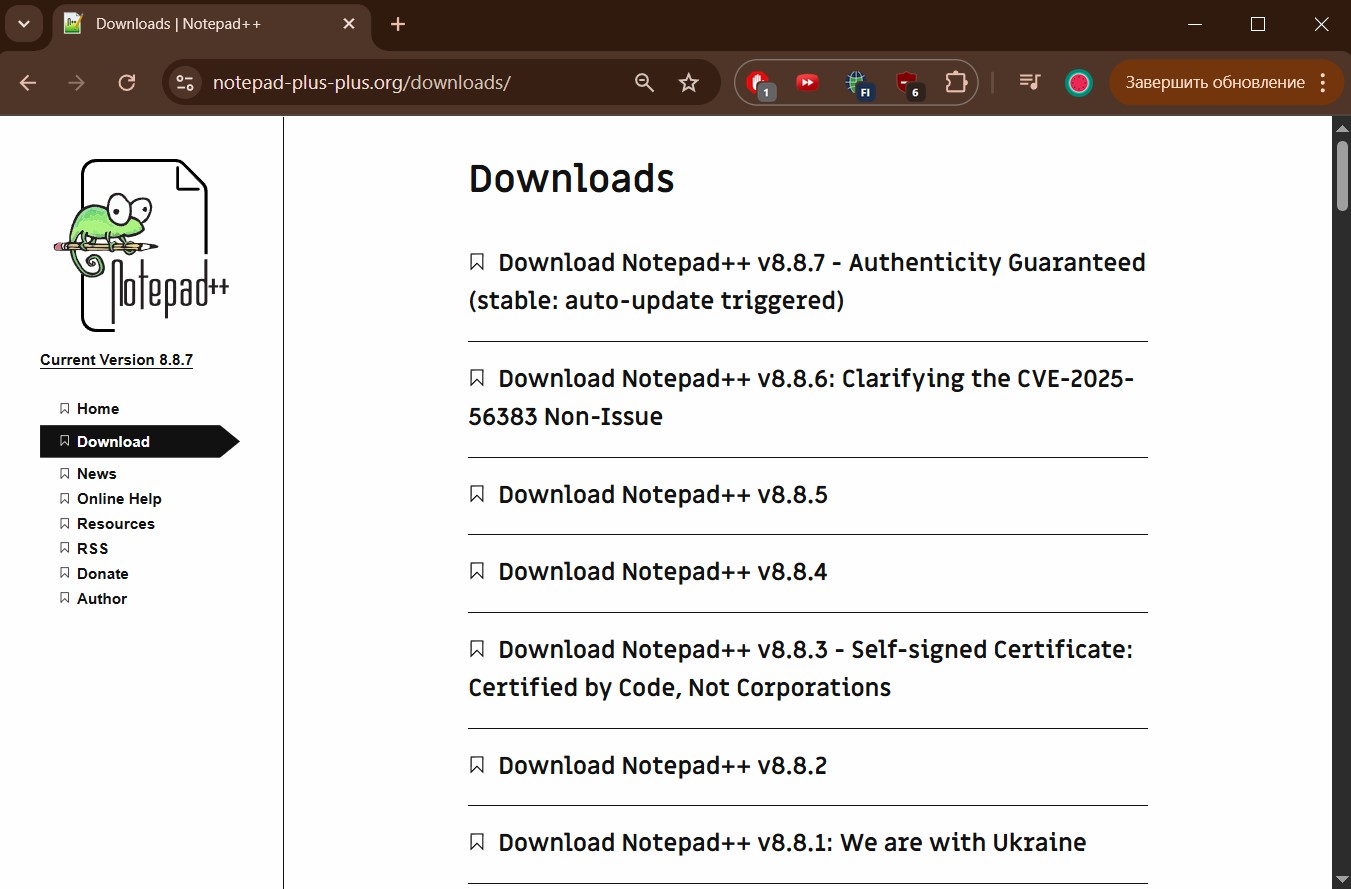Open the globe FI extension icon
Viewport: 1351px width, 889px height.
coord(858,84)
